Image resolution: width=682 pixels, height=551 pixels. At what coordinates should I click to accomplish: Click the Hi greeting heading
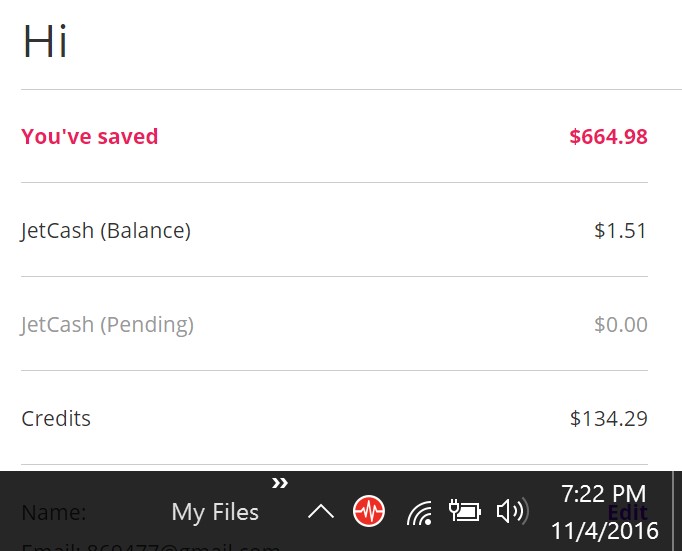(45, 43)
